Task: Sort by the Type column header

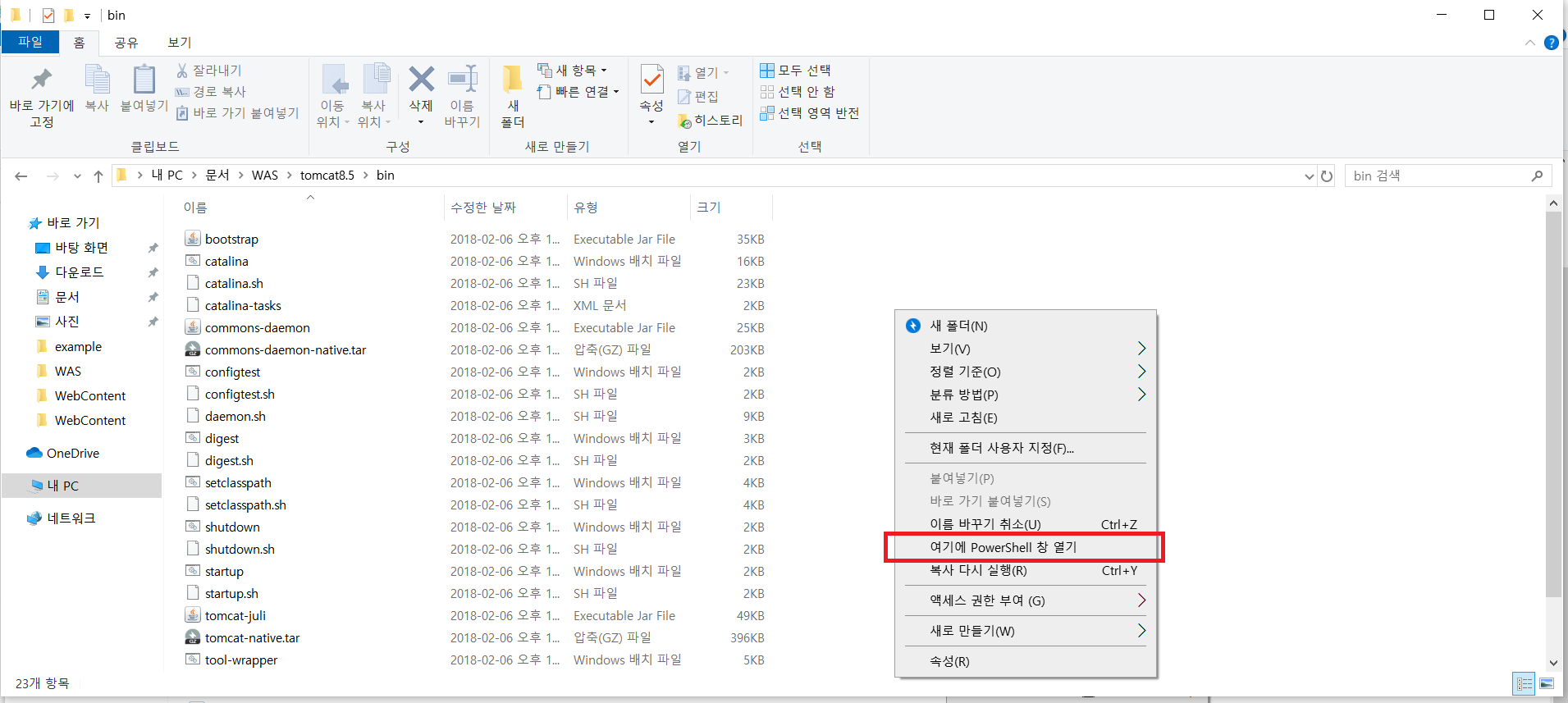Action: pyautogui.click(x=586, y=208)
